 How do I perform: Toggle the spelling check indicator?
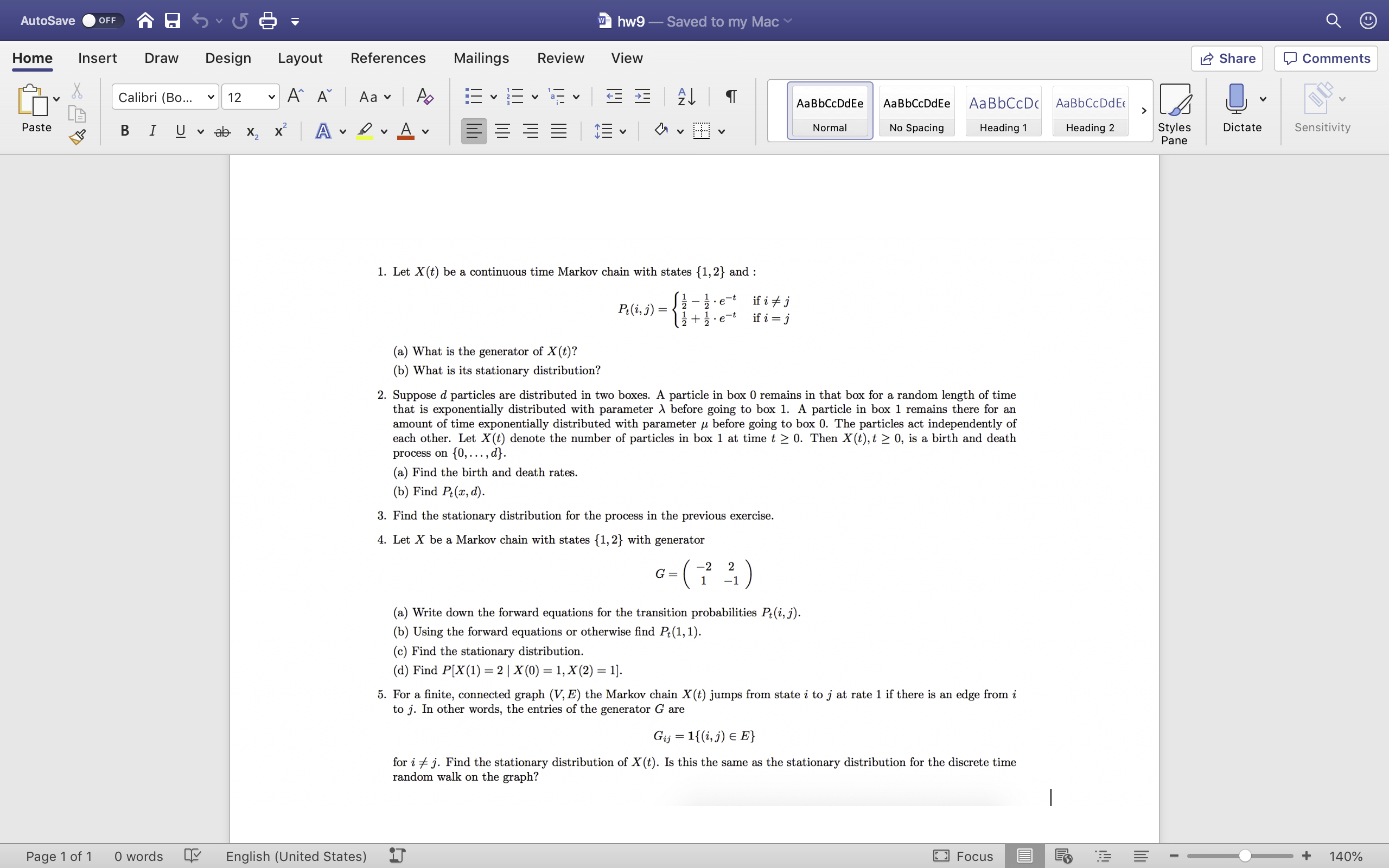pyautogui.click(x=193, y=856)
